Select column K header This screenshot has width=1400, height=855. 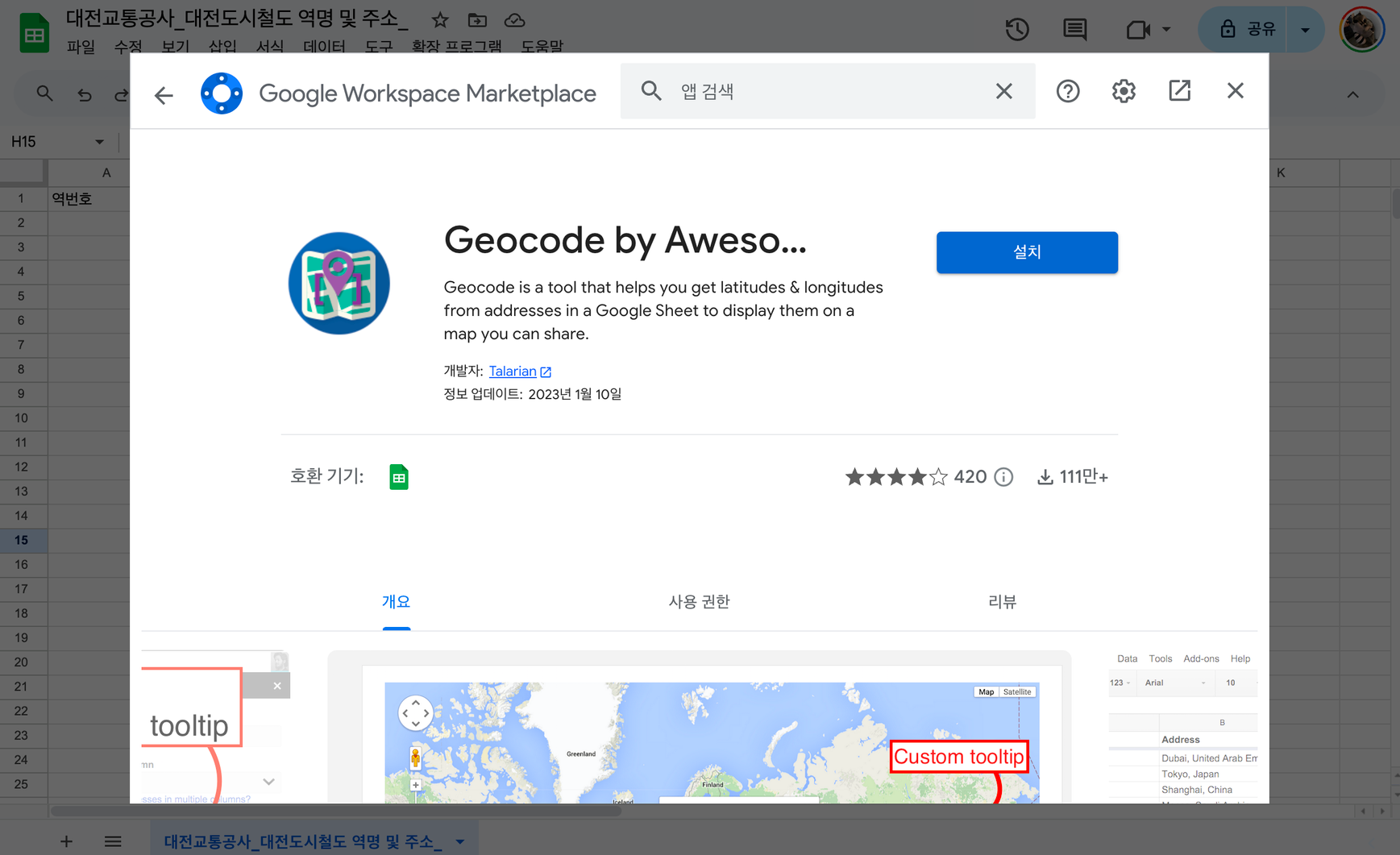point(1304,172)
